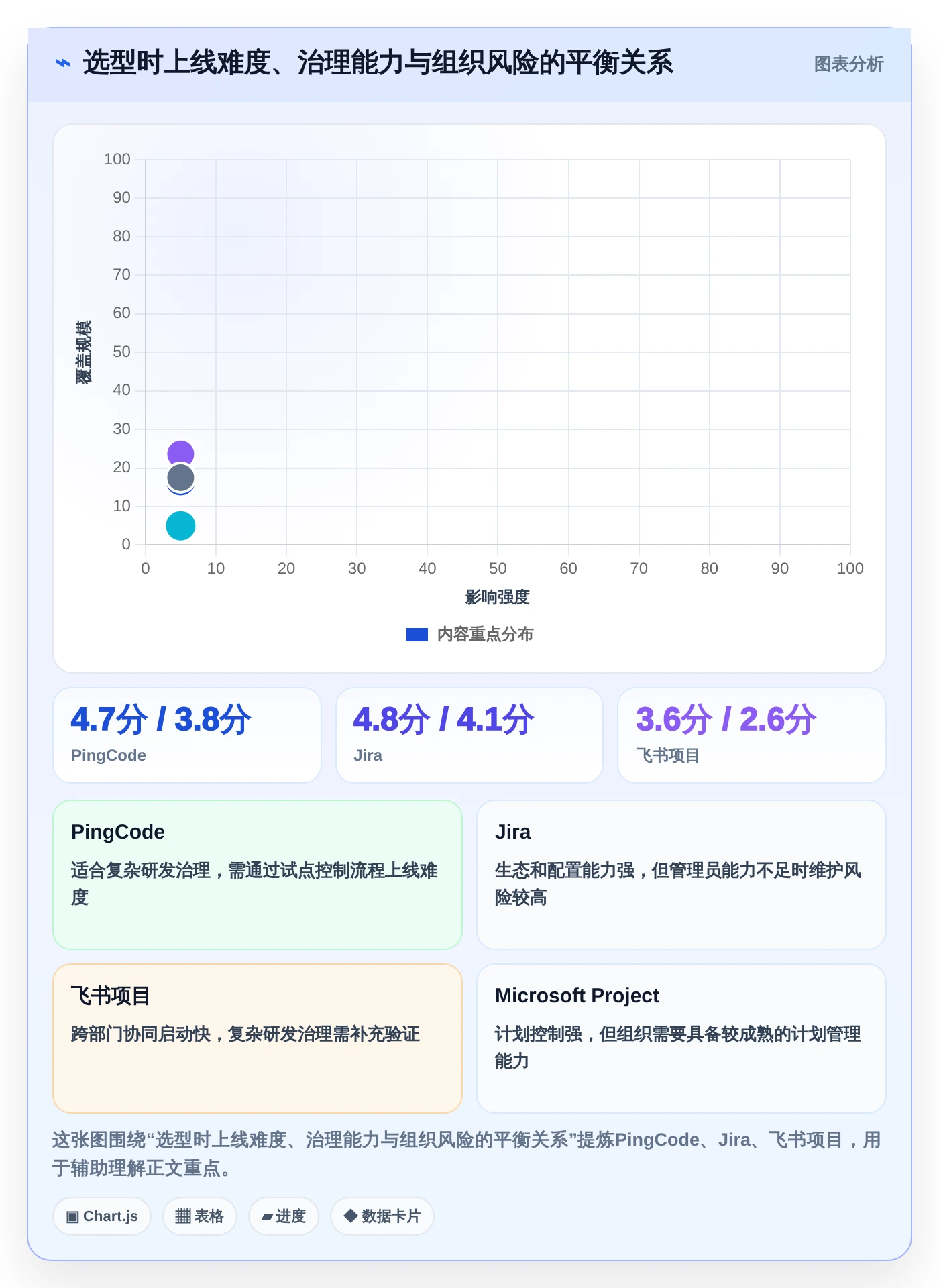939x1288 pixels.
Task: Open the green PingCode description card
Action: (258, 875)
